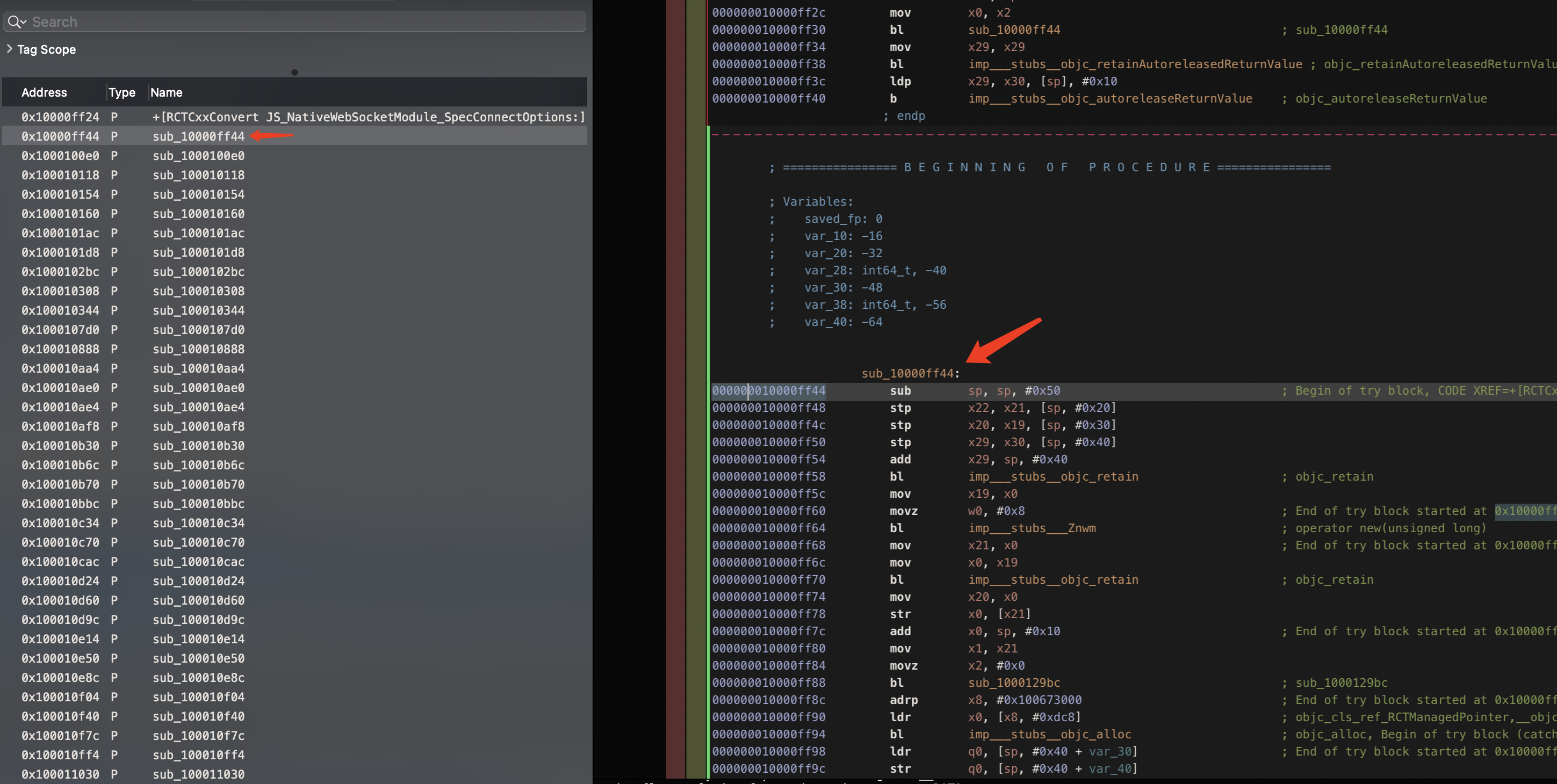Select sub_100010b70 in the procedures list

coord(294,484)
